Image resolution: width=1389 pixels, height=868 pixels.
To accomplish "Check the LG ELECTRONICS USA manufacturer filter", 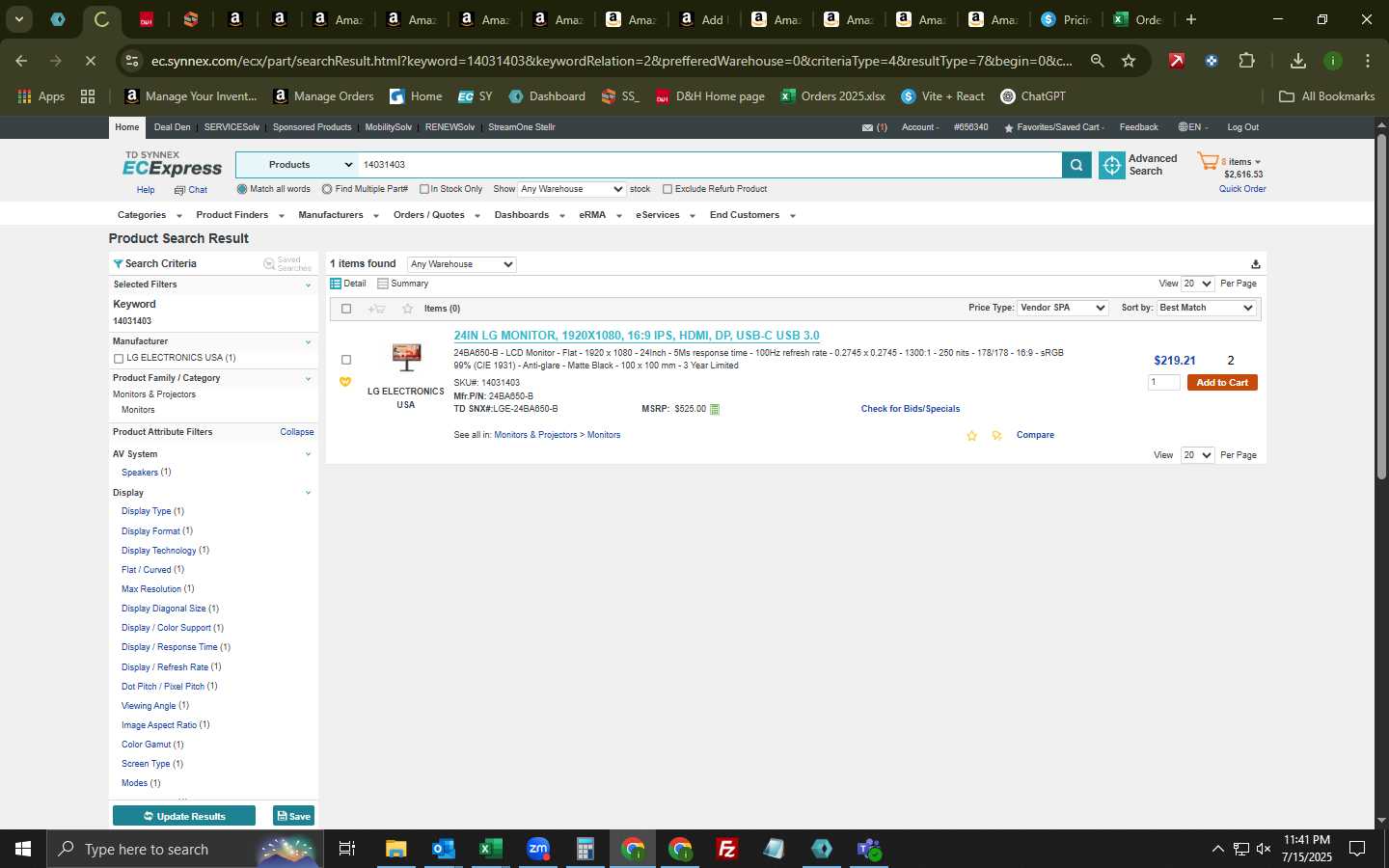I will click(x=119, y=359).
